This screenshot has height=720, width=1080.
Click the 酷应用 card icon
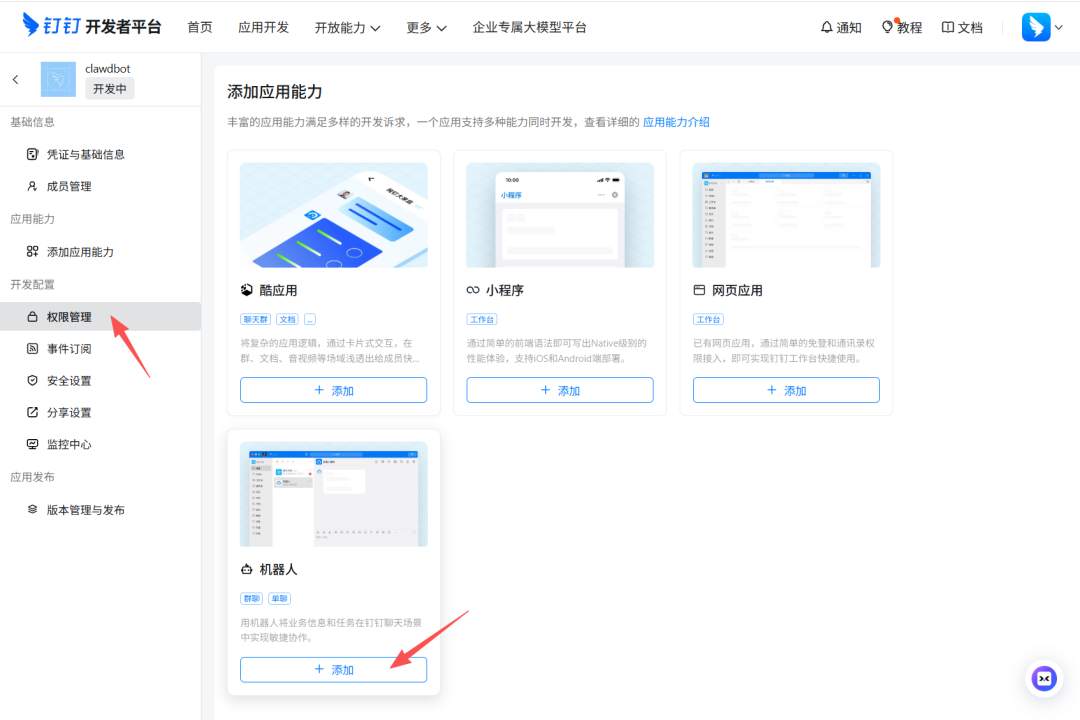(247, 290)
